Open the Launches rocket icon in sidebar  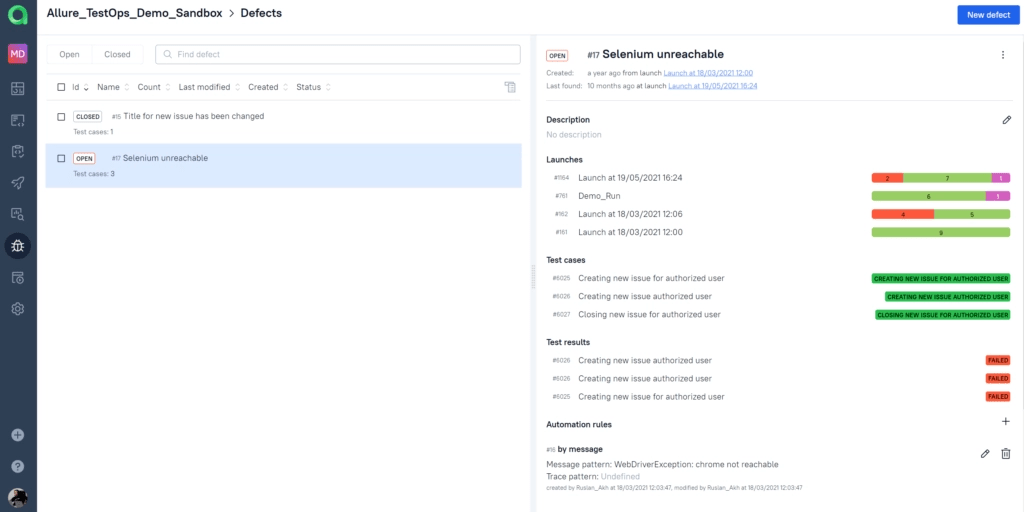click(x=18, y=183)
